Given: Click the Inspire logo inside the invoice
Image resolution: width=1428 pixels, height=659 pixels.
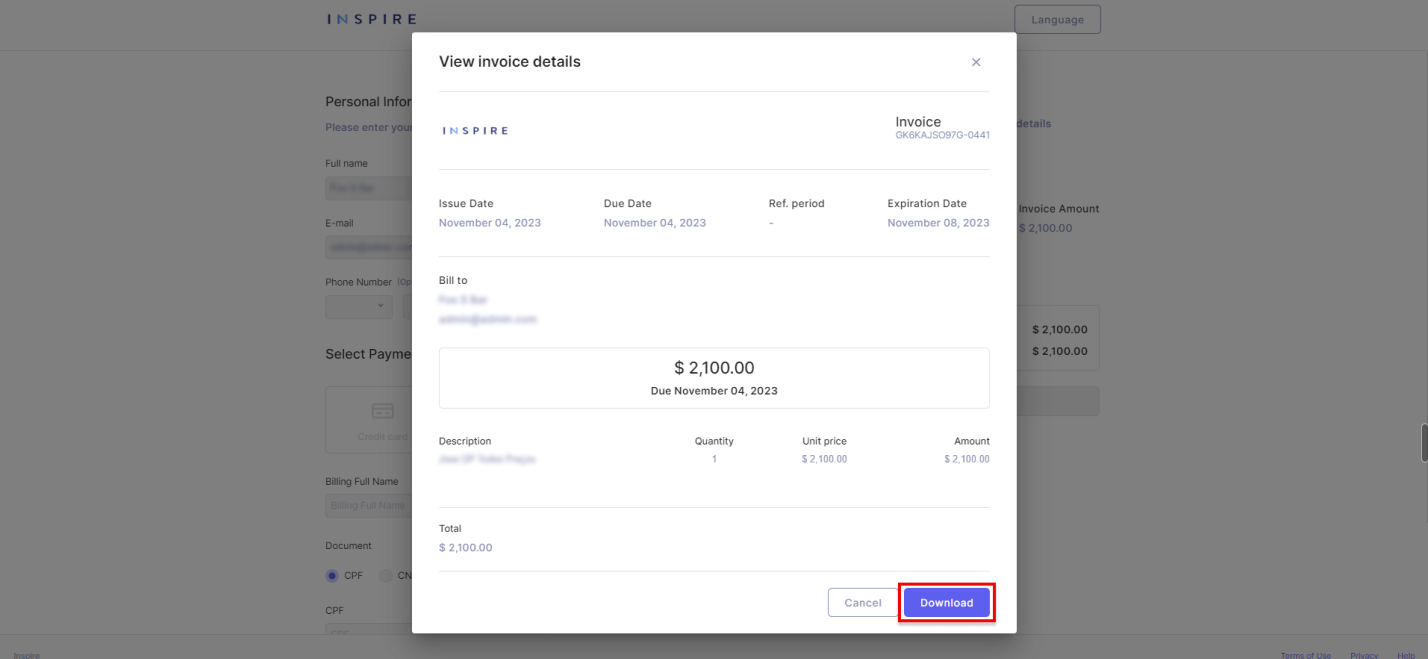Looking at the screenshot, I should click(475, 131).
